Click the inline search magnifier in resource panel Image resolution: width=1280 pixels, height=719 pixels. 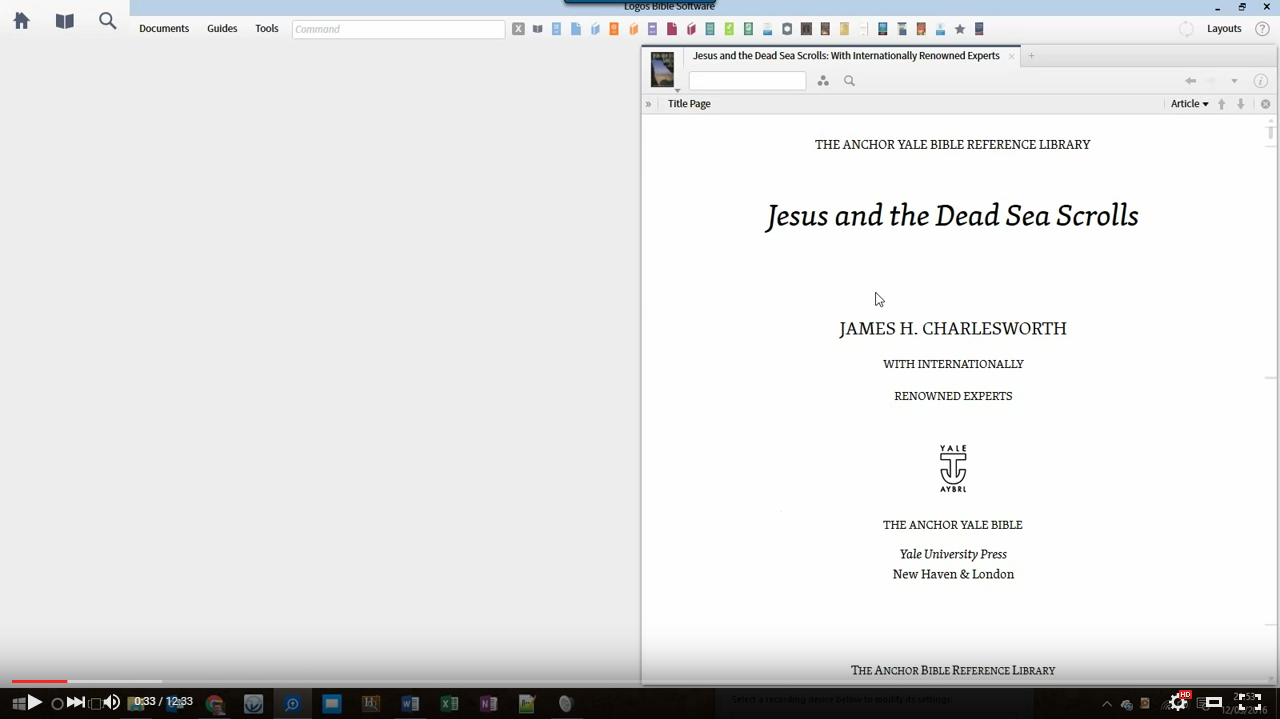coord(849,81)
